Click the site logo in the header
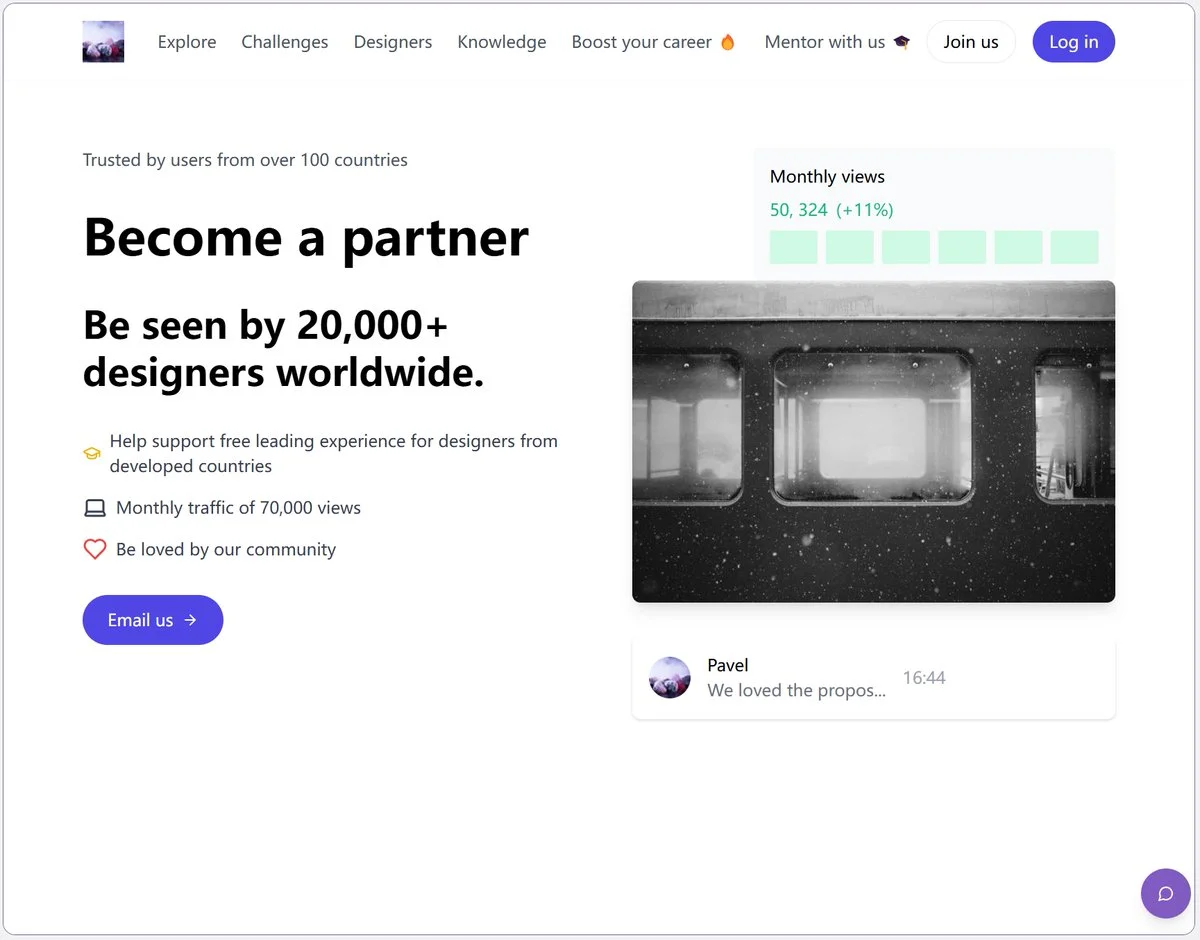This screenshot has height=940, width=1200. tap(103, 42)
